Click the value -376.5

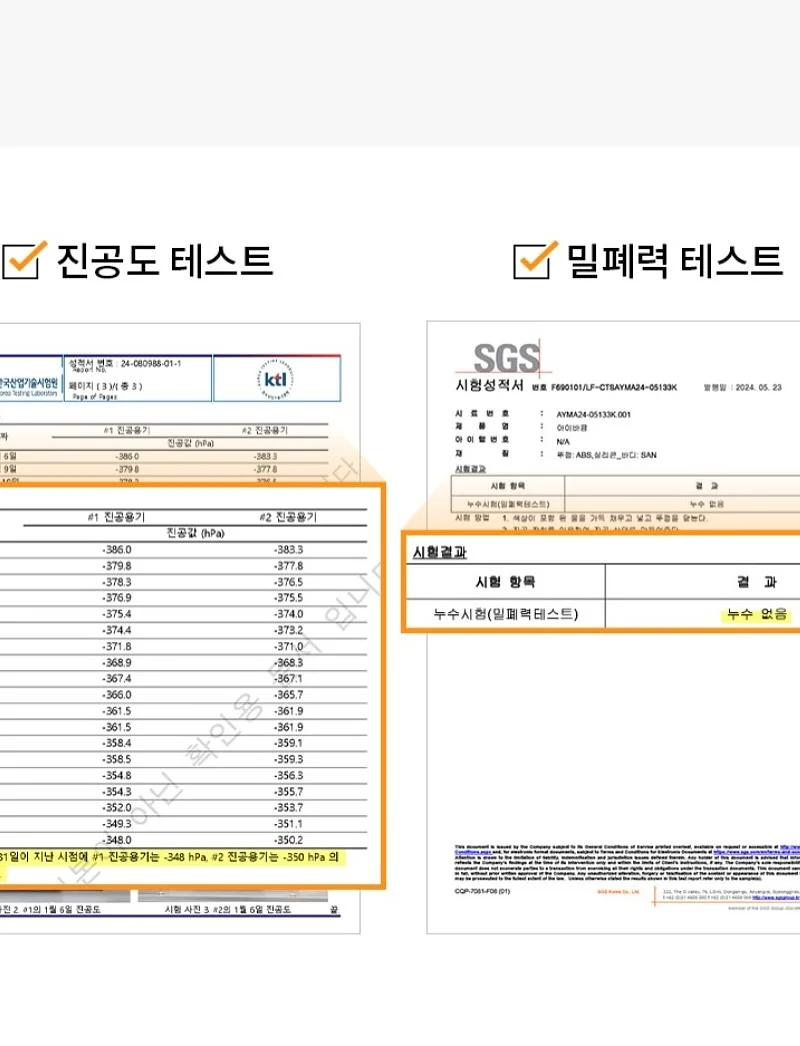(288, 582)
